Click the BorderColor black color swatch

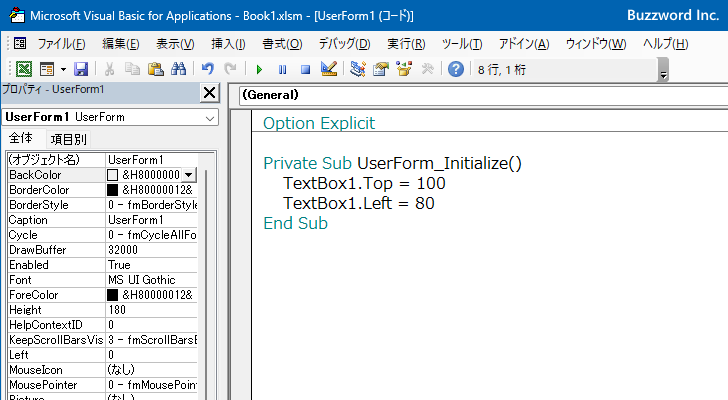[112, 190]
